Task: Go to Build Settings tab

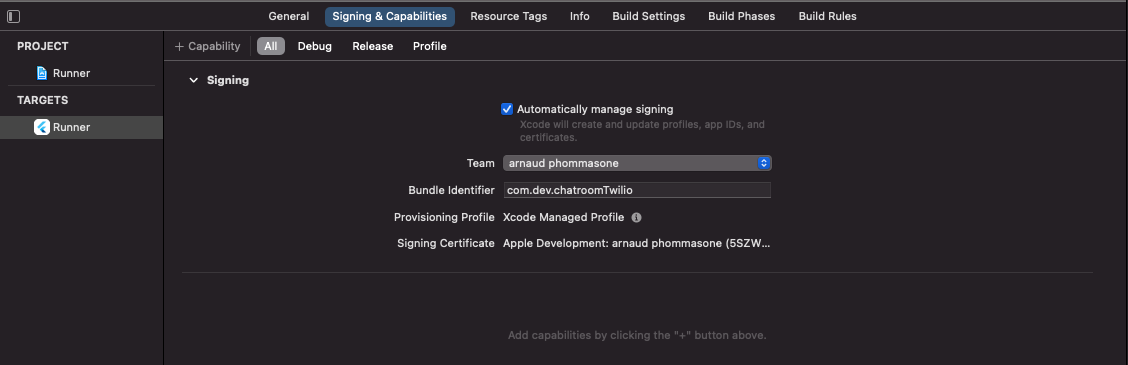Action: (649, 16)
